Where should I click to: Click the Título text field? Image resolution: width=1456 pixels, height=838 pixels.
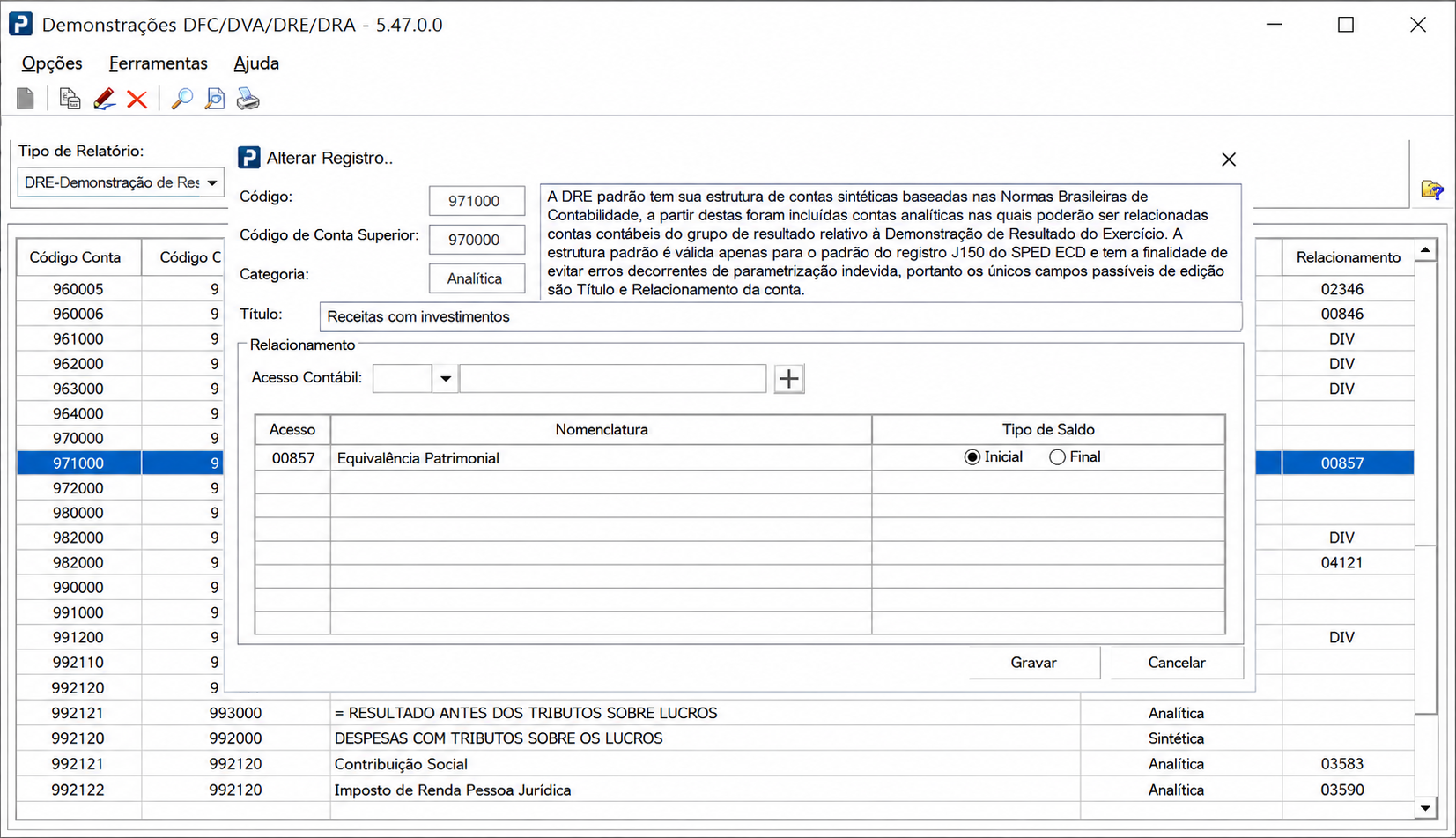(780, 316)
